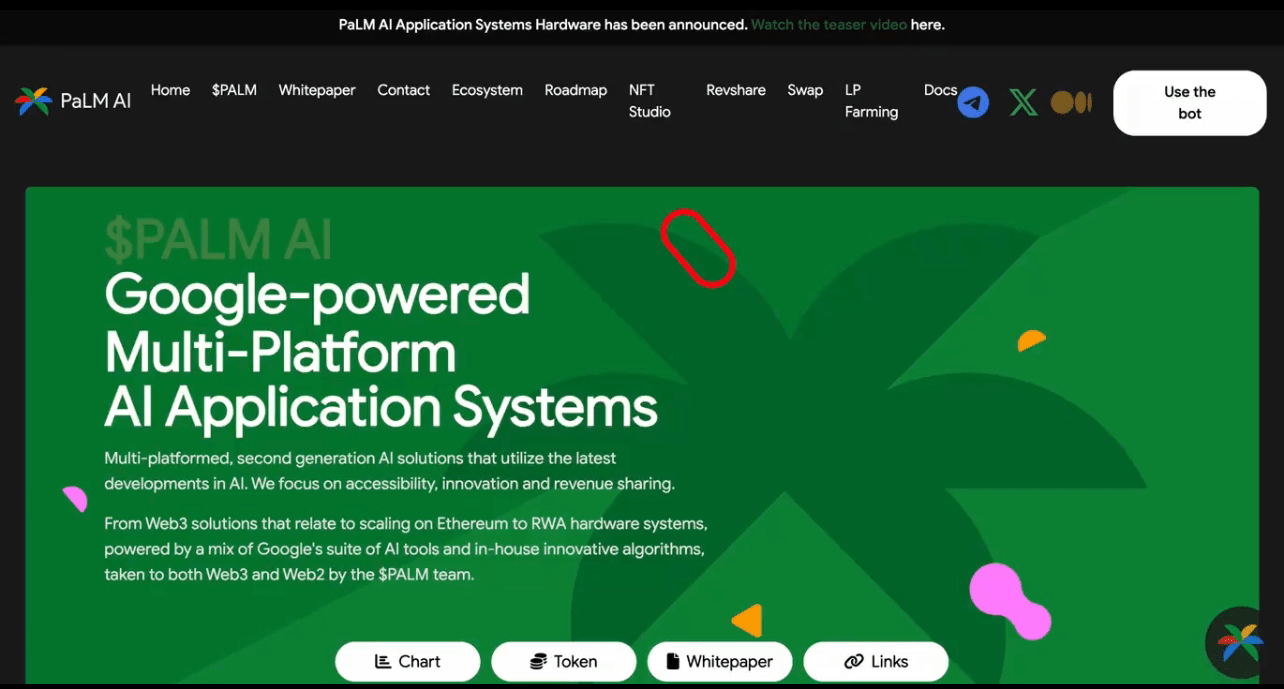Open the Telegram icon link
This screenshot has height=689, width=1284.
(x=973, y=102)
